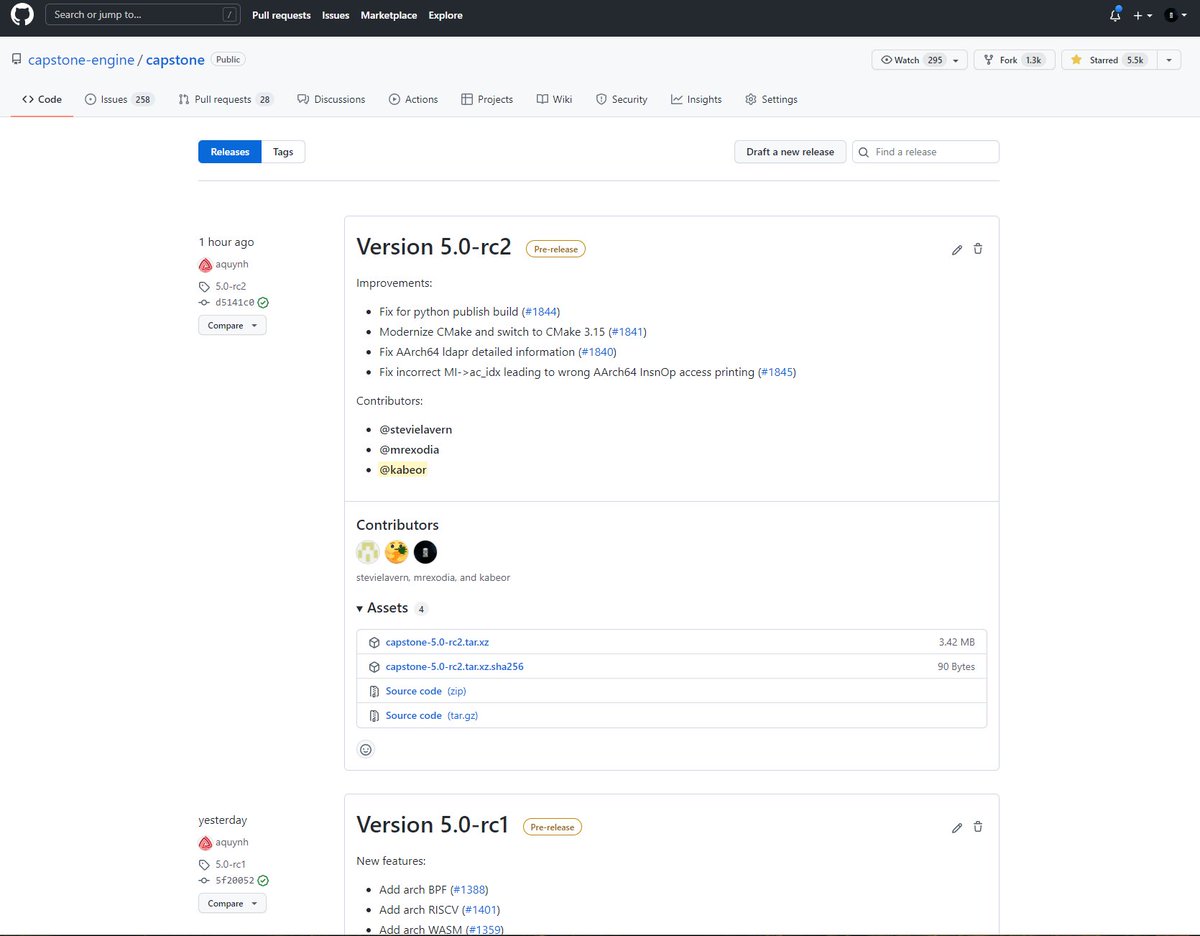Open the Watch dropdown arrow

click(x=956, y=60)
